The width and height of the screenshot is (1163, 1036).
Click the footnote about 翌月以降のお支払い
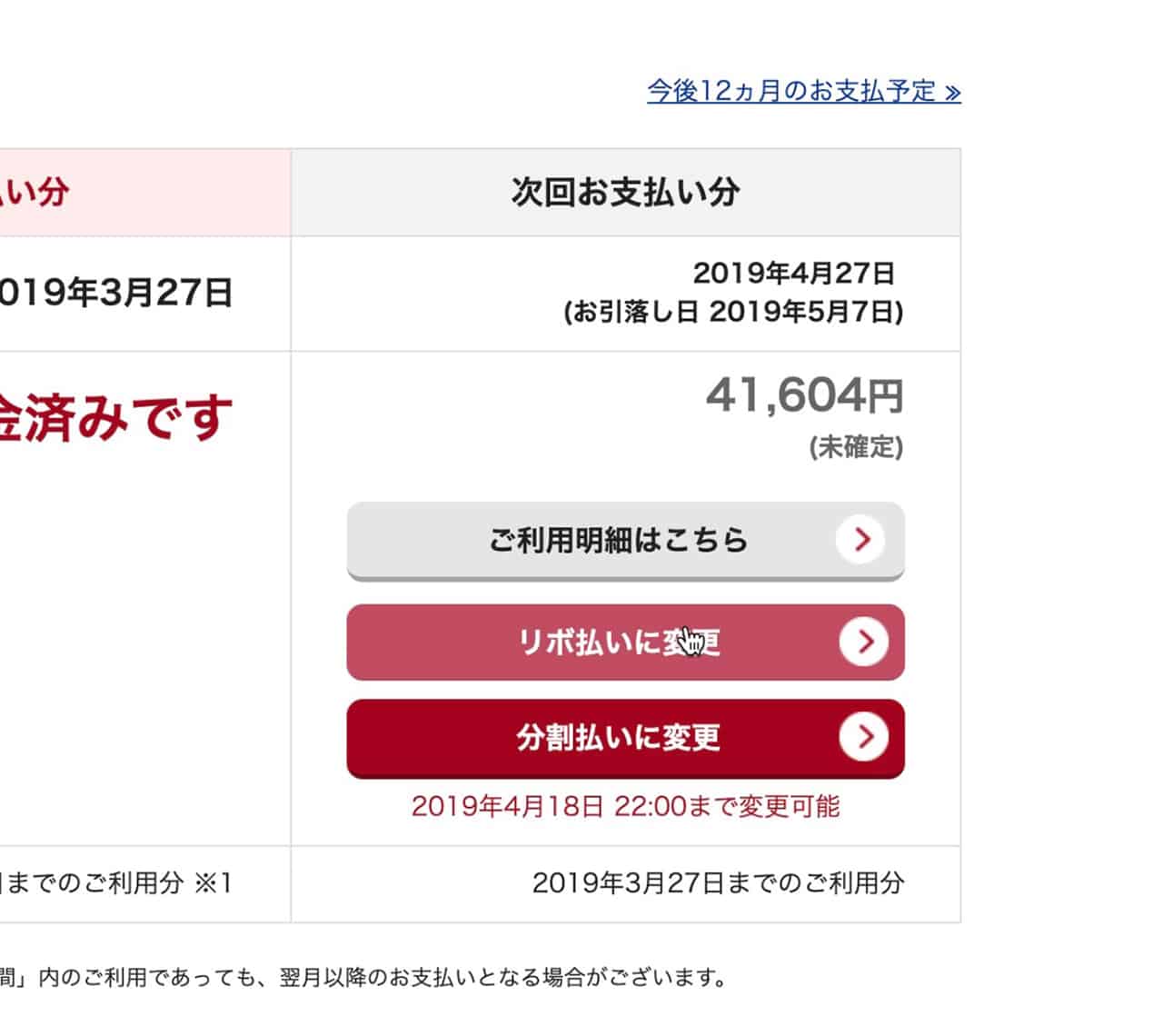tap(363, 978)
